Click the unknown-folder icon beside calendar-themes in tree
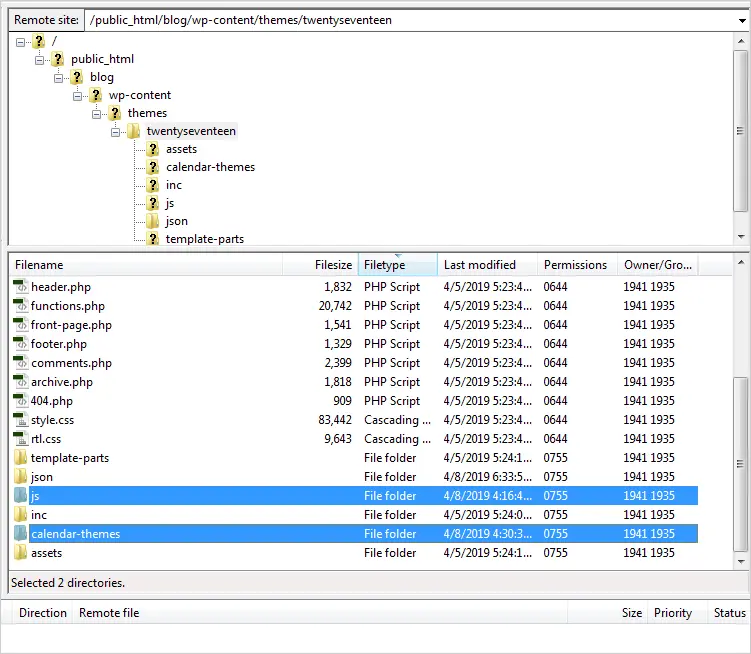This screenshot has width=751, height=654. pos(153,167)
